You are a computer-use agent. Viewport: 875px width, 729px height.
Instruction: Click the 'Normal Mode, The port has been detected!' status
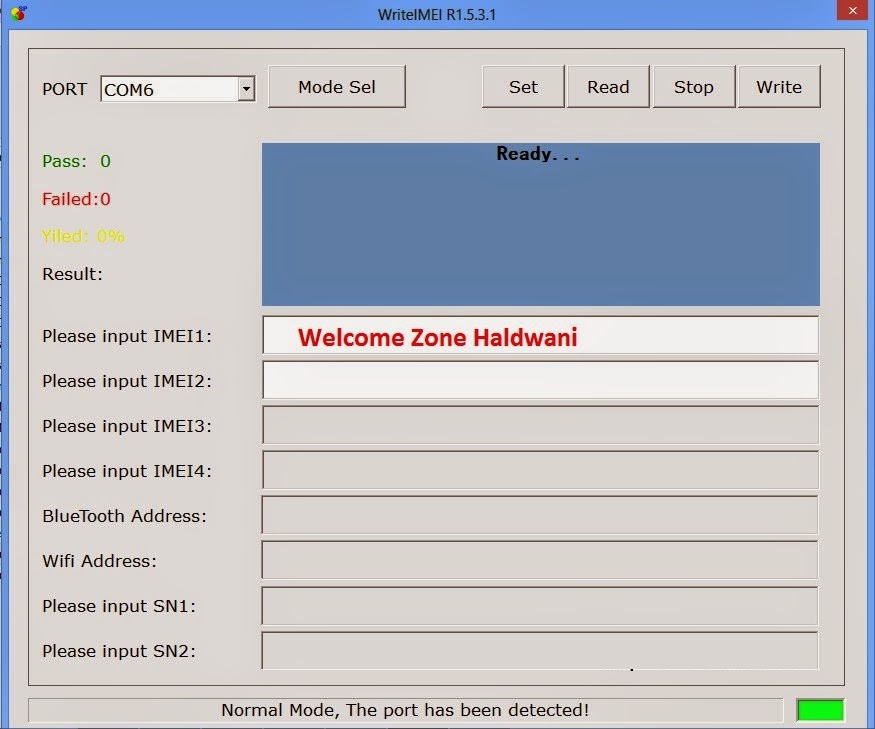(405, 710)
